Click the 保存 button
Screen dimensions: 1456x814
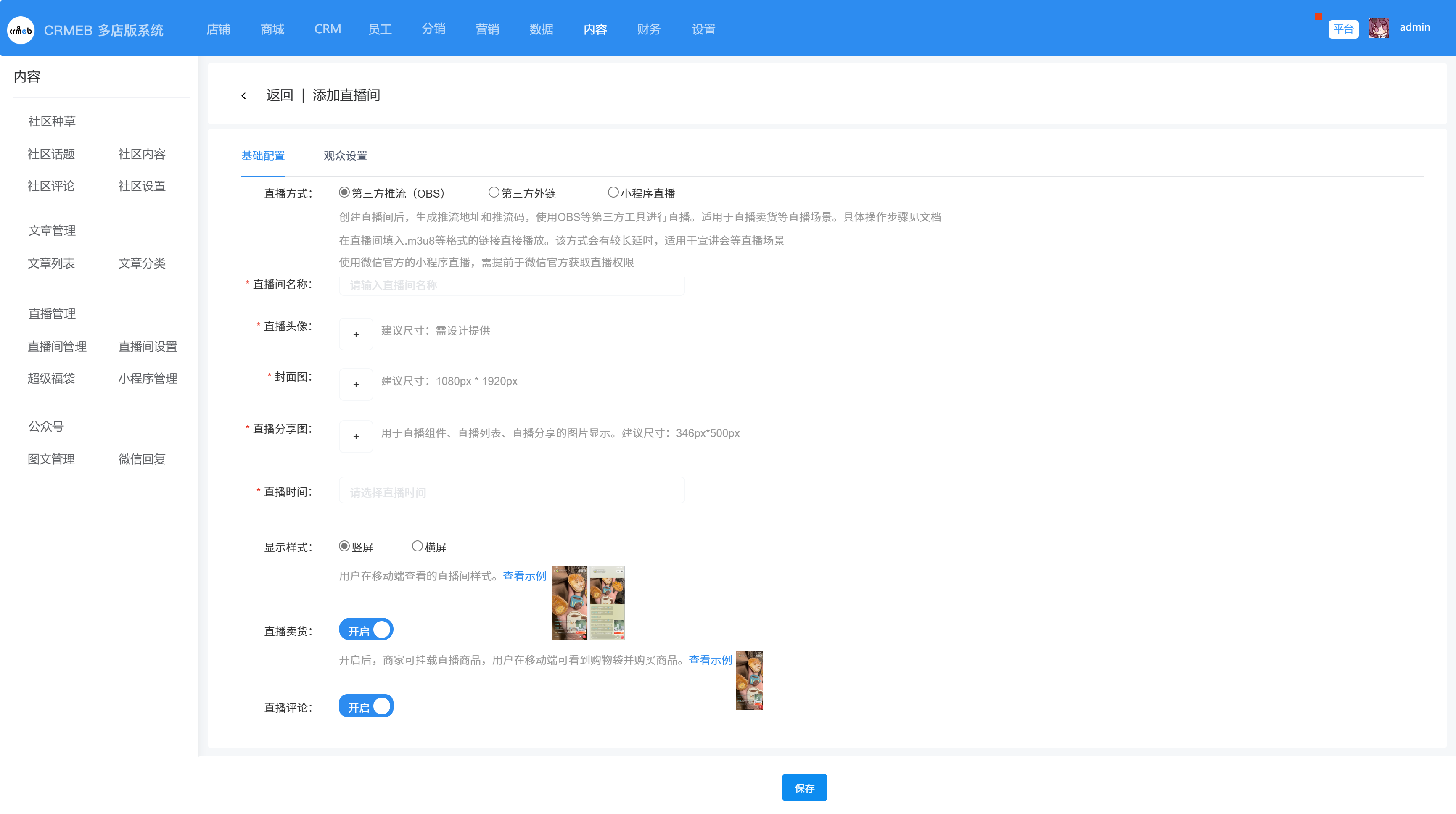804,788
